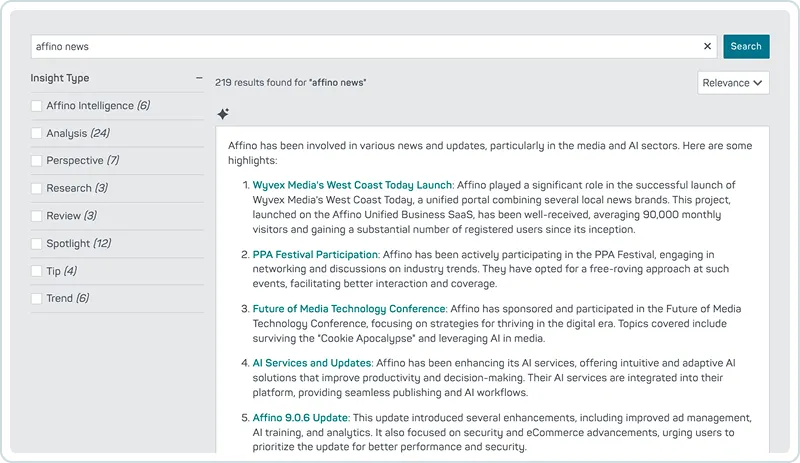Tick the Tip filter checkbox
Screen dimensions: 800x463
(x=36, y=271)
